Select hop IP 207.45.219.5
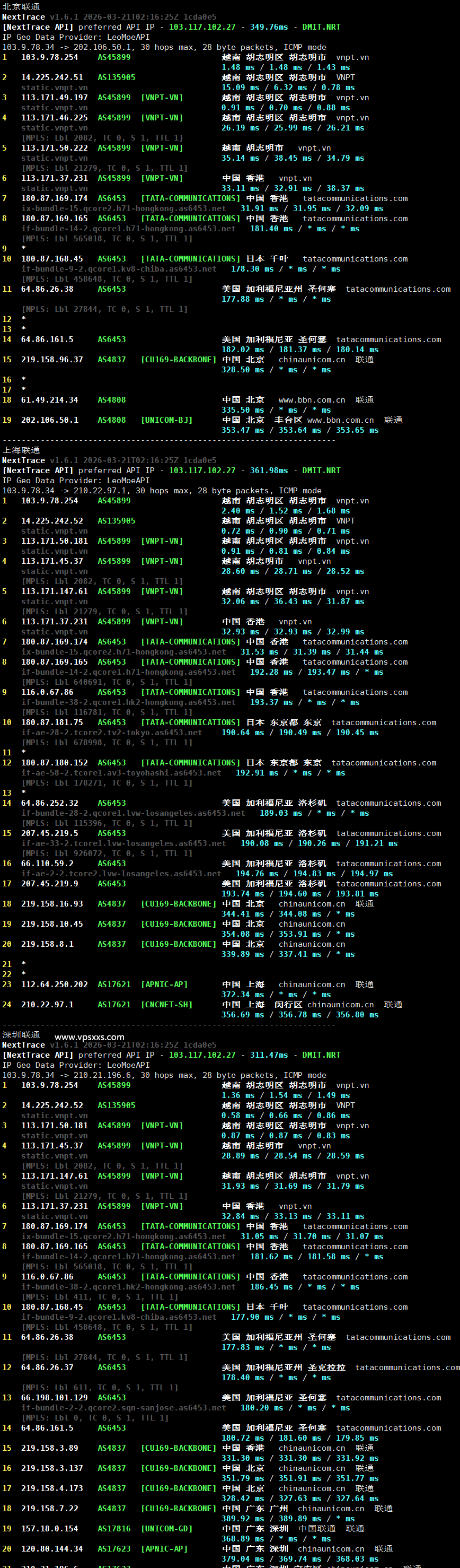The height and width of the screenshot is (1568, 460). coord(50,833)
